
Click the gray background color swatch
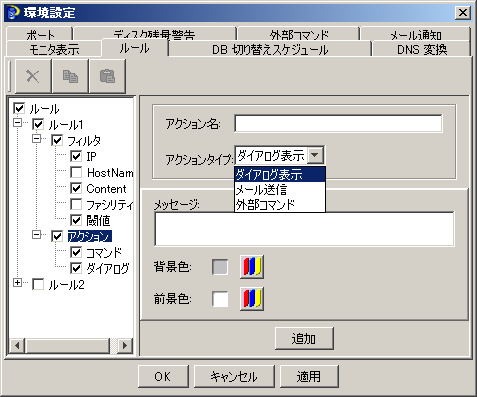point(220,267)
